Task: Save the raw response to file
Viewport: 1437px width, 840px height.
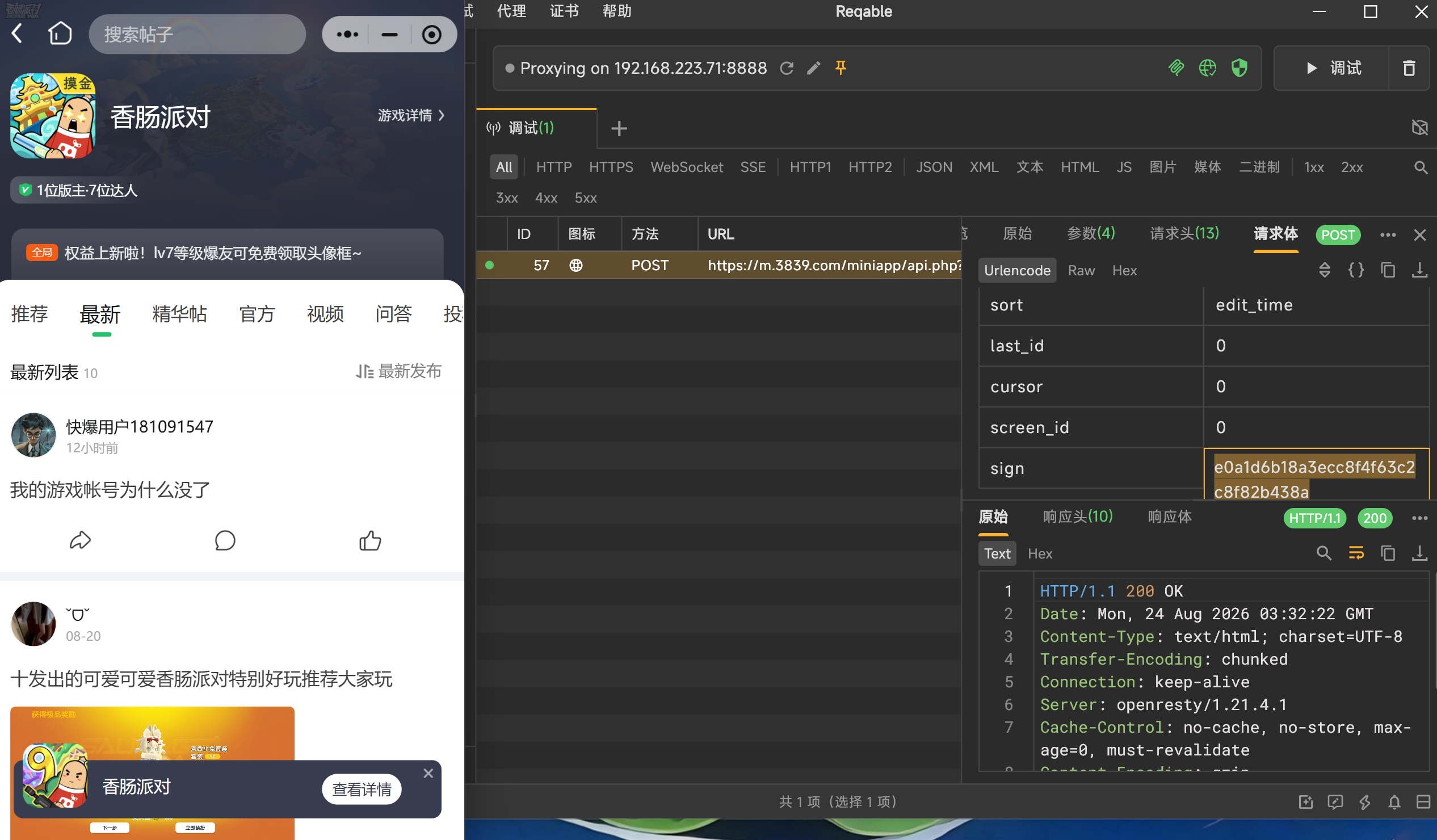Action: (1419, 553)
